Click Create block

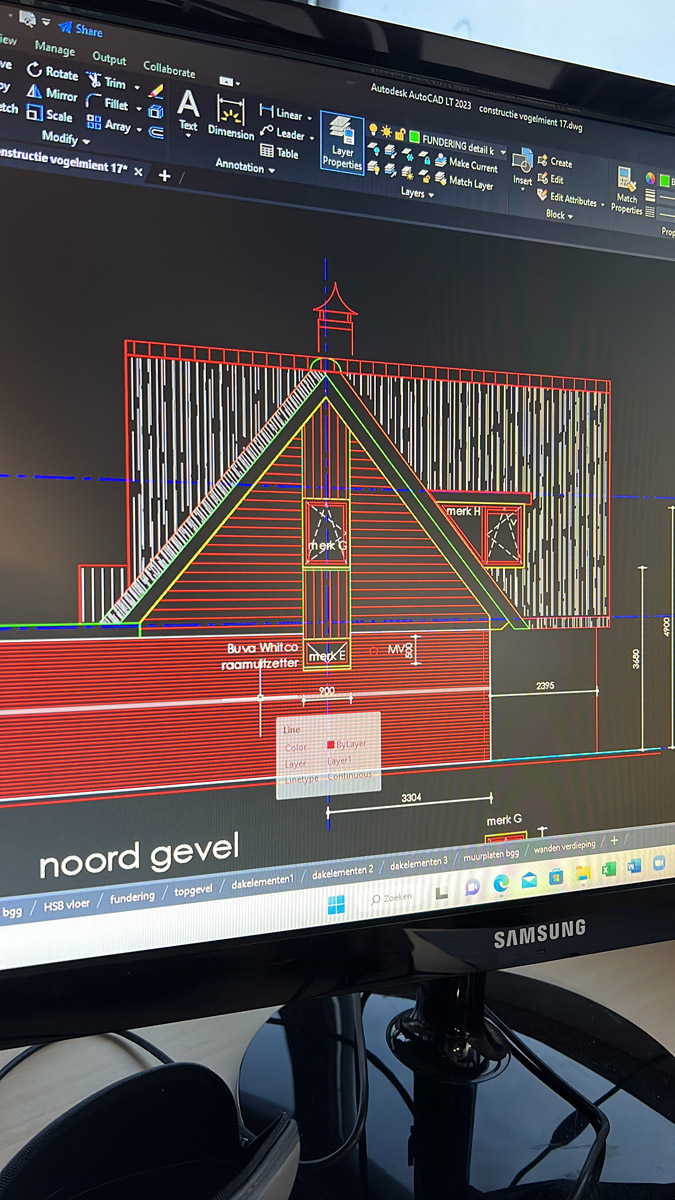tap(555, 162)
